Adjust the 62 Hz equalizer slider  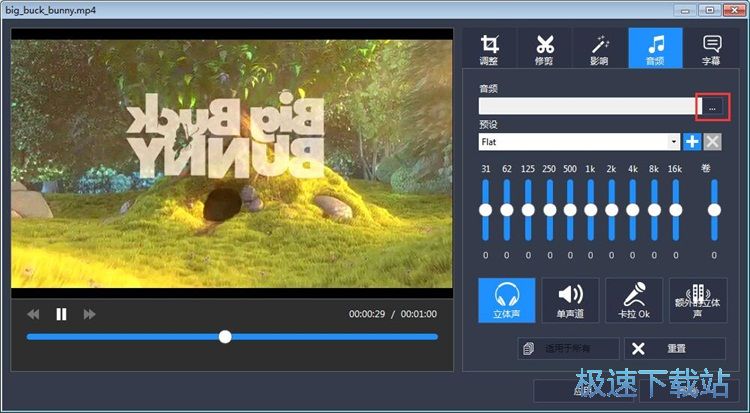pyautogui.click(x=507, y=210)
